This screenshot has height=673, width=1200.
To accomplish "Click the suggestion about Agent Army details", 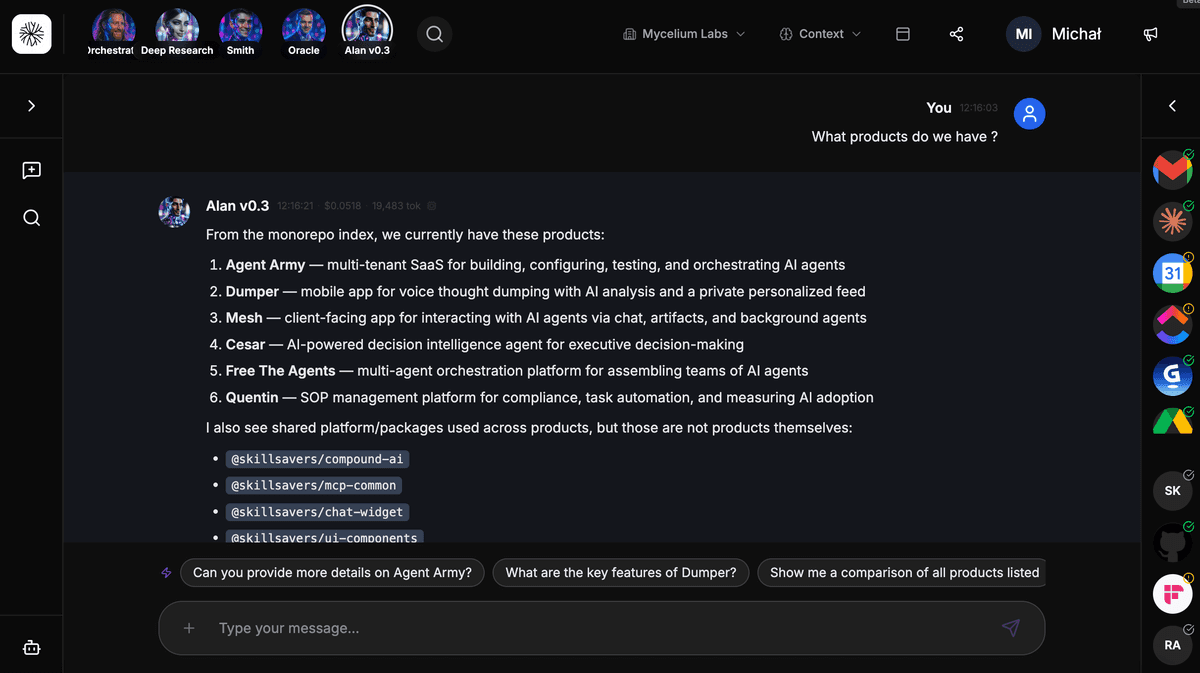I will coord(332,572).
